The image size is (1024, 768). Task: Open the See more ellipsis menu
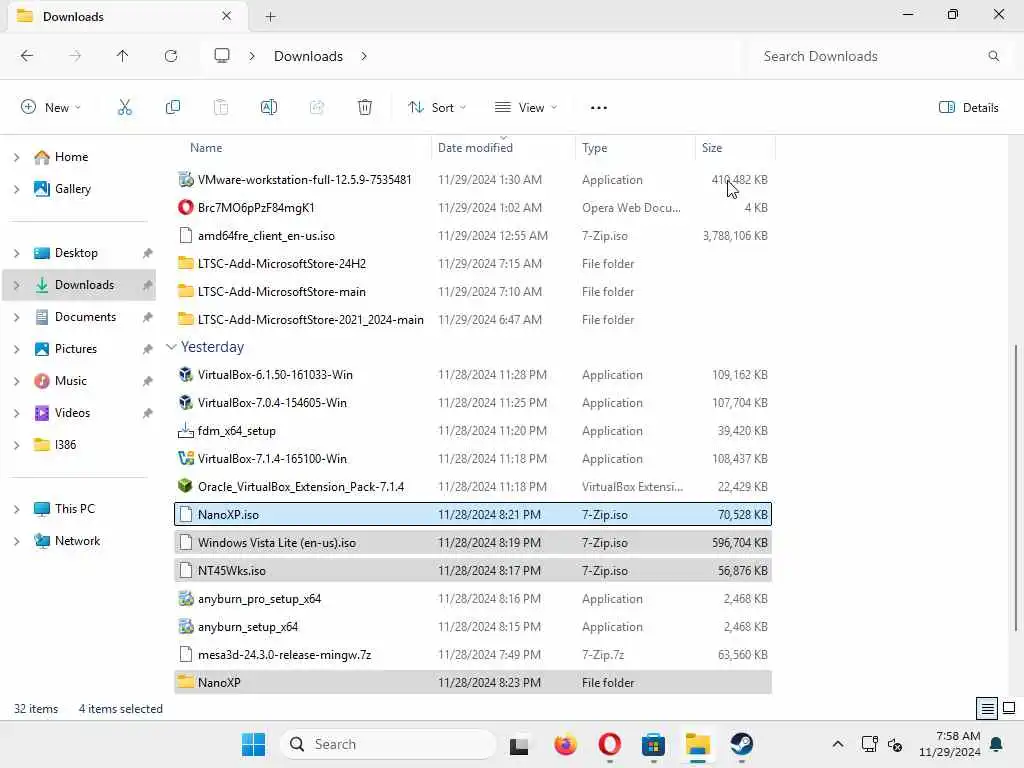click(599, 108)
